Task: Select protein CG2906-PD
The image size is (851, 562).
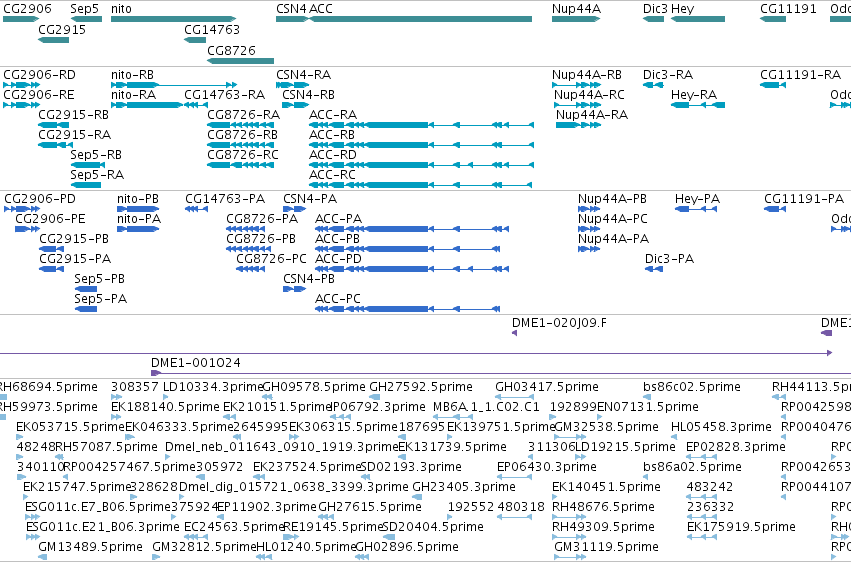Action: 22,209
